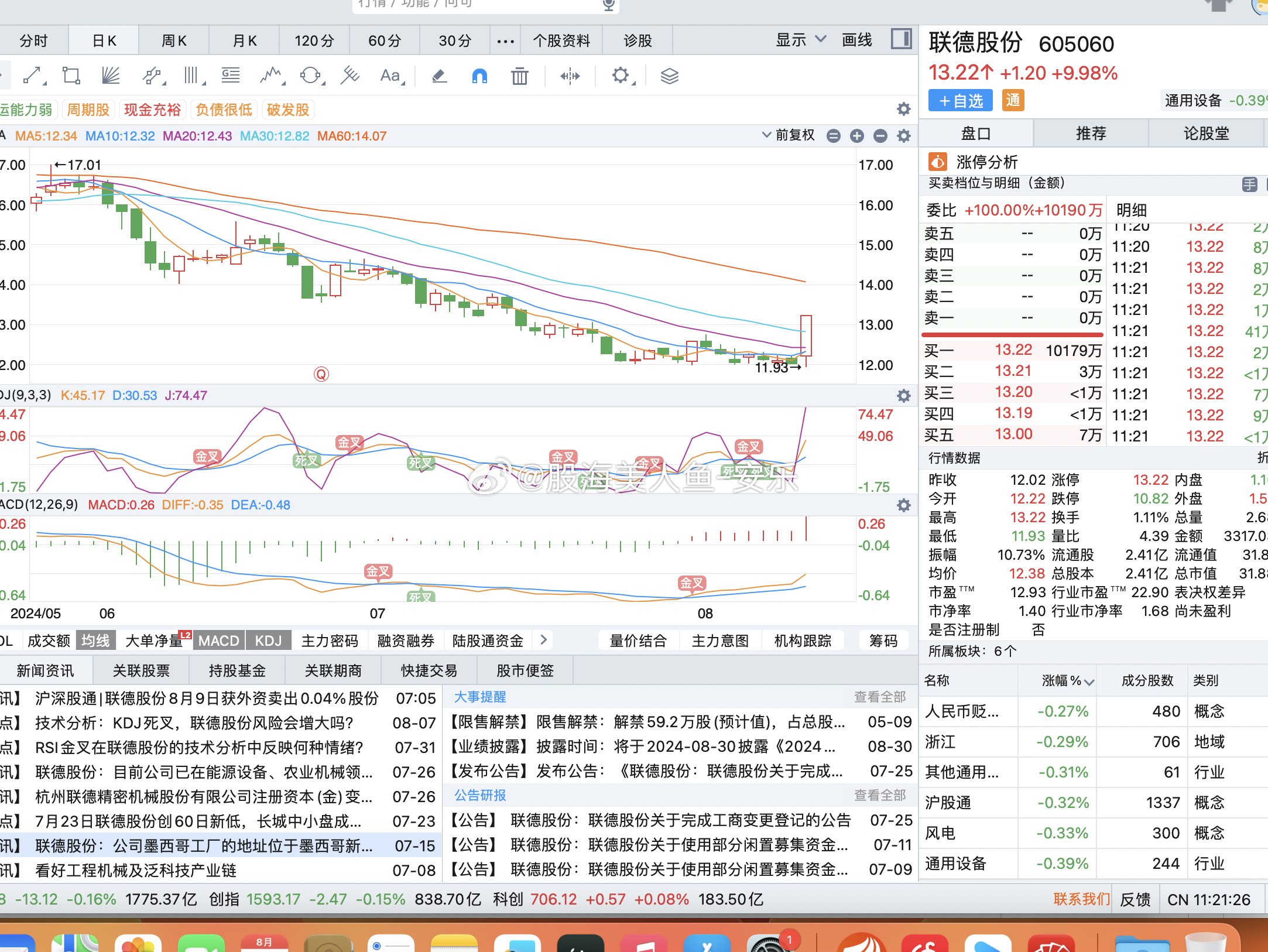Screen dimensions: 1268x952
Task: Toggle the KDJ indicator button
Action: [269, 641]
